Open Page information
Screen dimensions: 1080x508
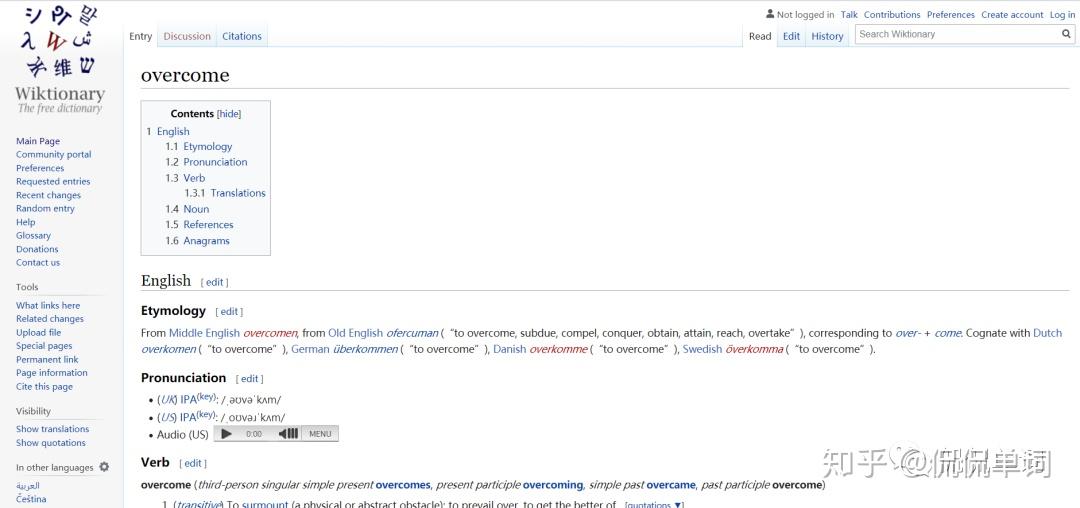pos(52,372)
